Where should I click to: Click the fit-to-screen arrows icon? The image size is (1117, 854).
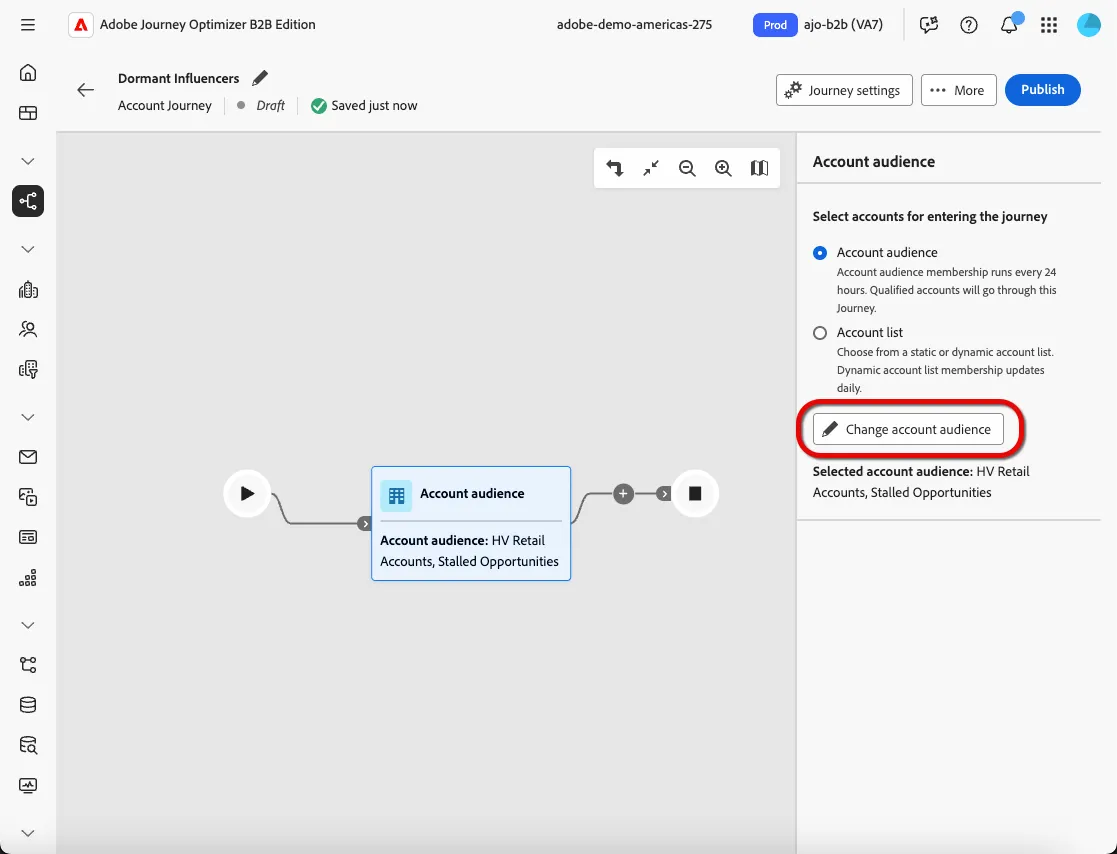(650, 168)
